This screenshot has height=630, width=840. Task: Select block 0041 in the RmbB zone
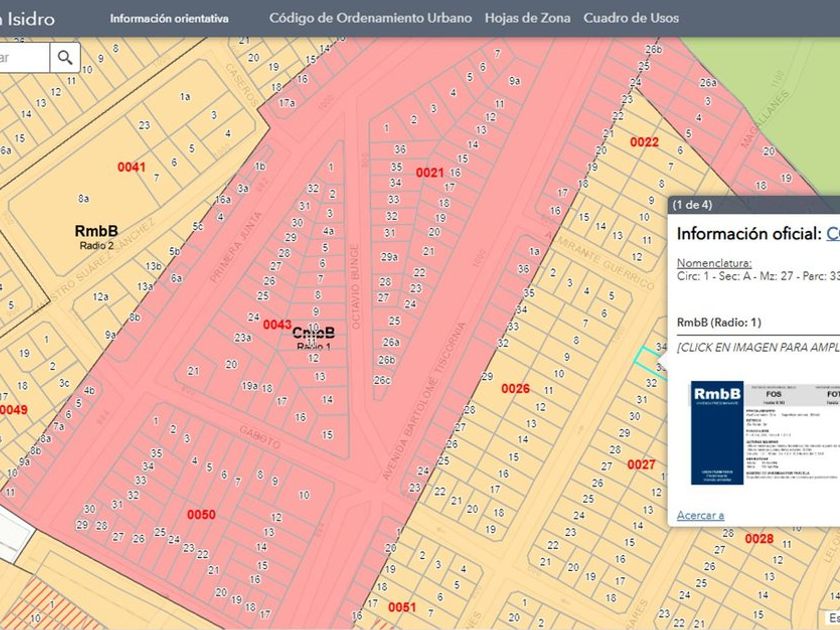(x=132, y=167)
